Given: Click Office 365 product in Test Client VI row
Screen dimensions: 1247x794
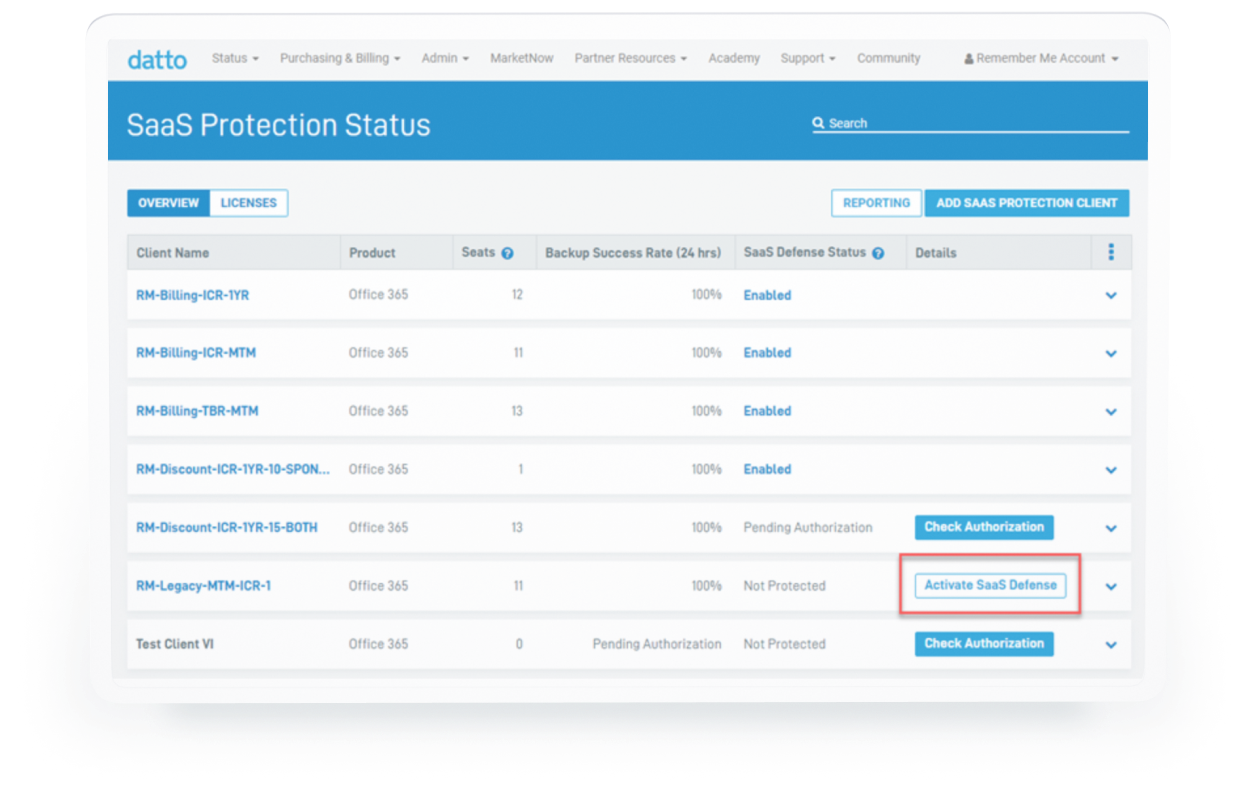Looking at the screenshot, I should coord(378,644).
